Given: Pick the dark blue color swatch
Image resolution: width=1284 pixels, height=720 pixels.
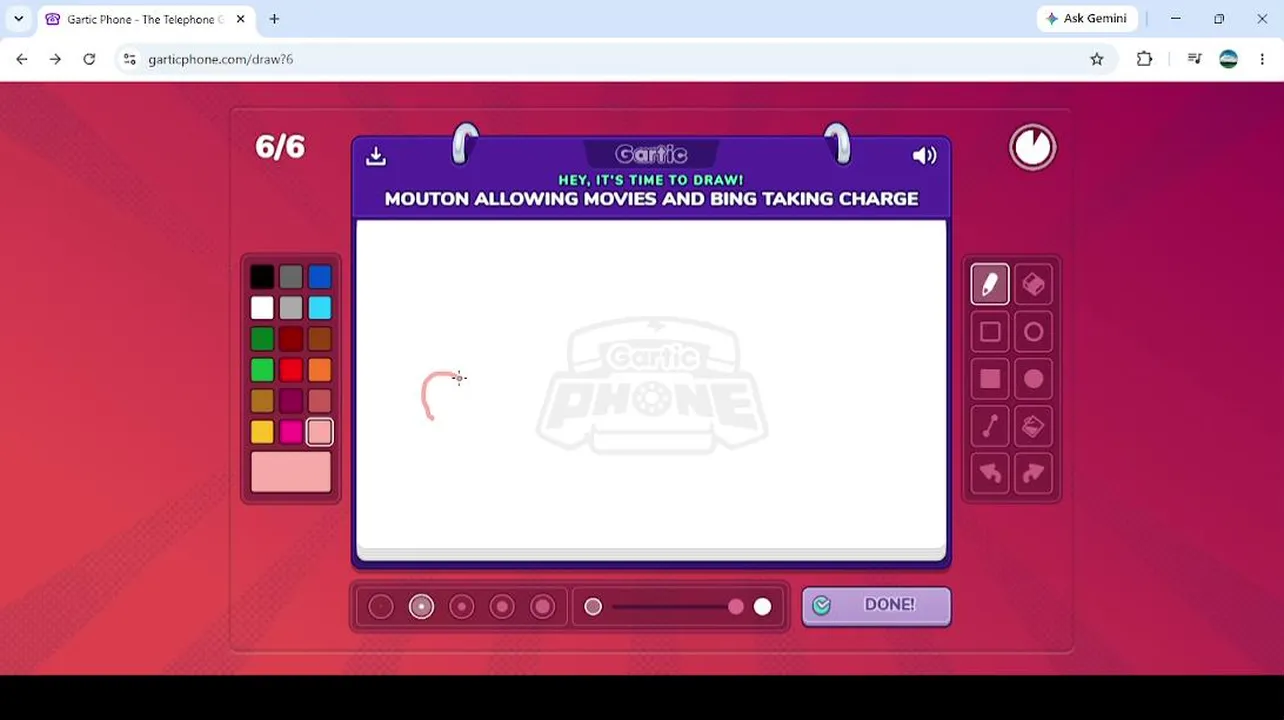Looking at the screenshot, I should pyautogui.click(x=320, y=277).
